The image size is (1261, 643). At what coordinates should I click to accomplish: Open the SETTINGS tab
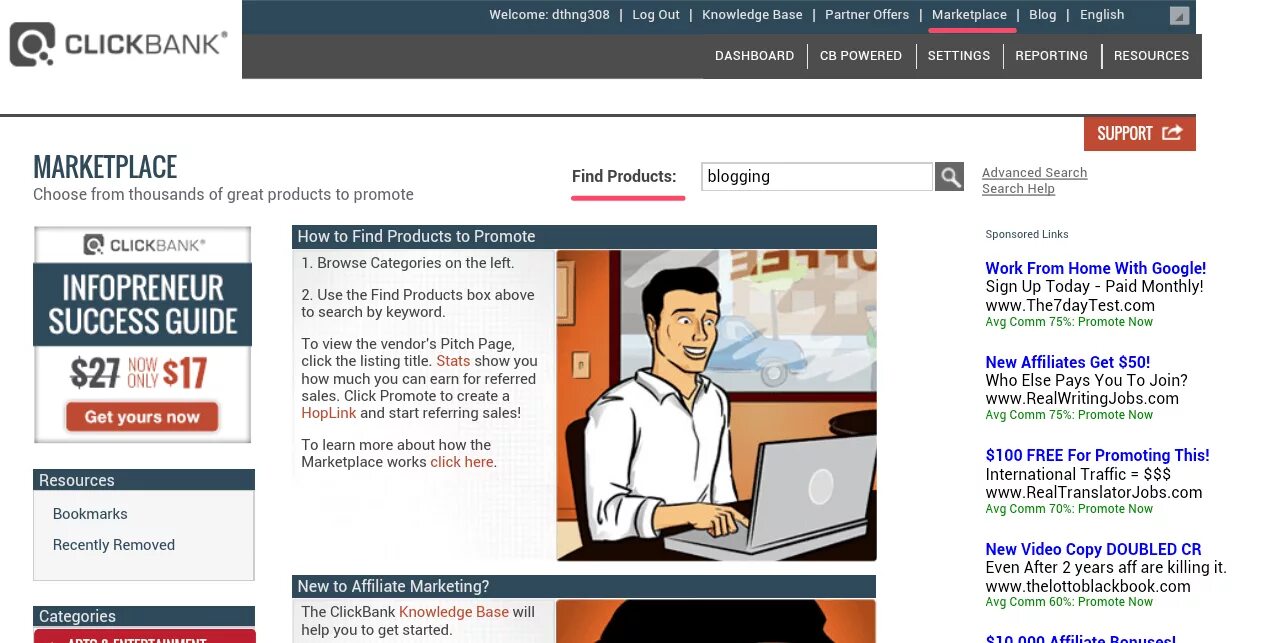(x=959, y=56)
